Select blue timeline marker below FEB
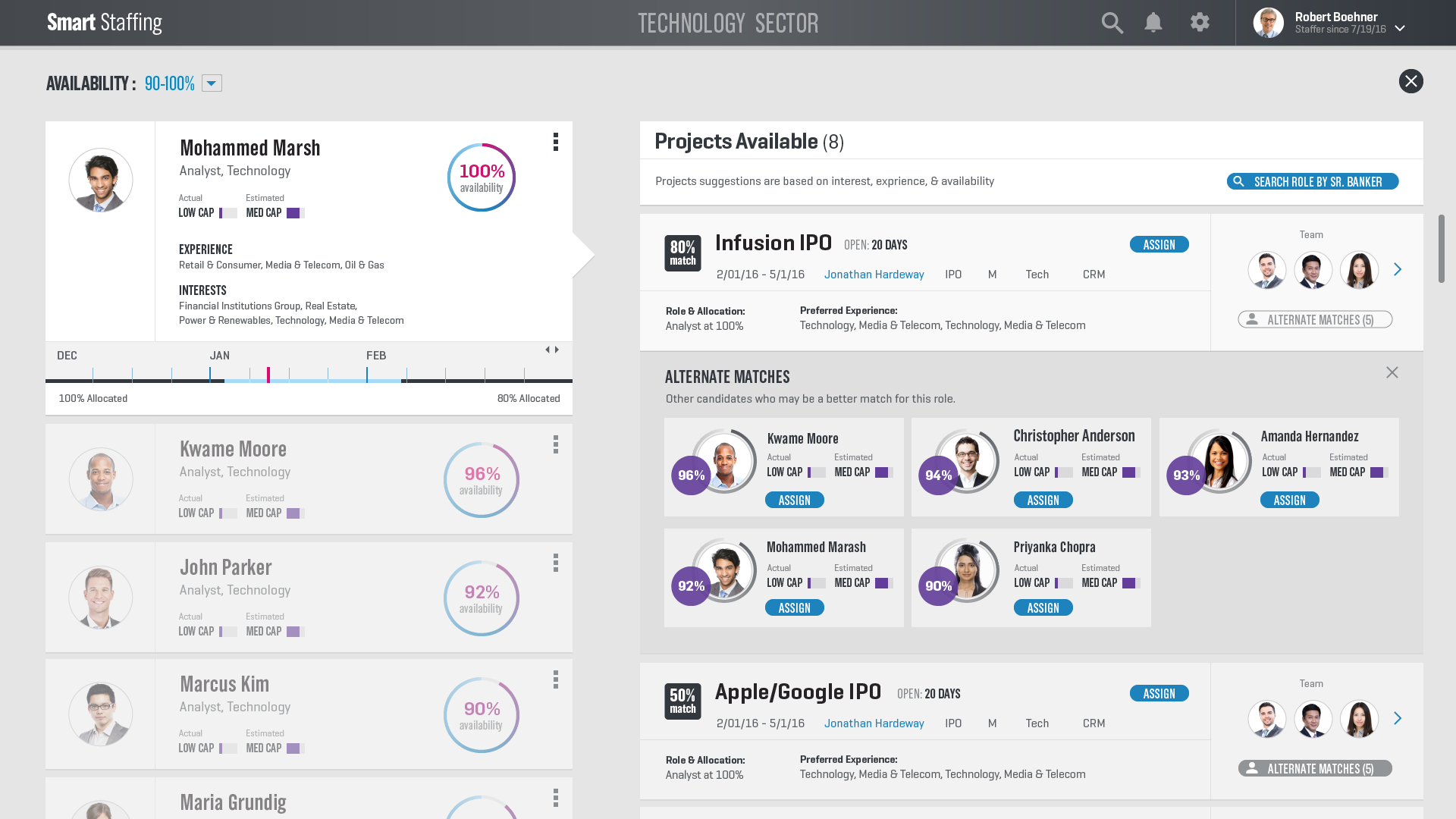Screen dimensions: 1456x819 pyautogui.click(x=367, y=375)
